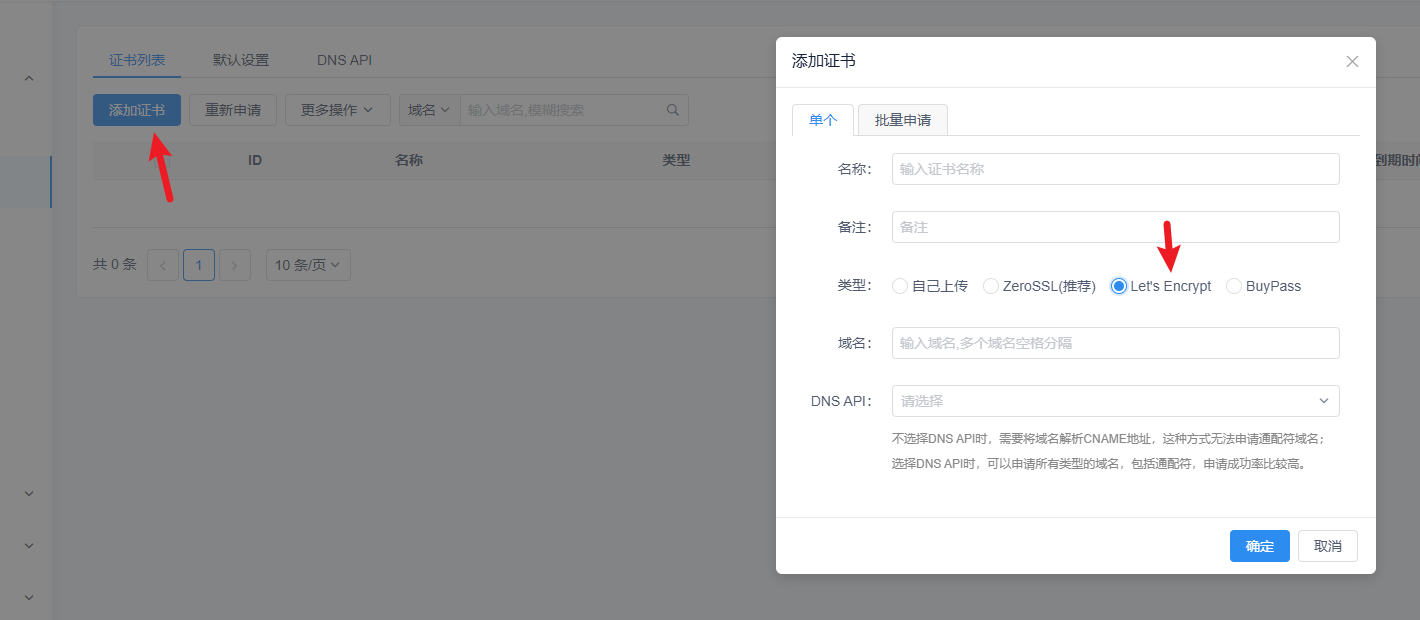Click the 重新申请 button
This screenshot has width=1420, height=620.
tap(232, 110)
